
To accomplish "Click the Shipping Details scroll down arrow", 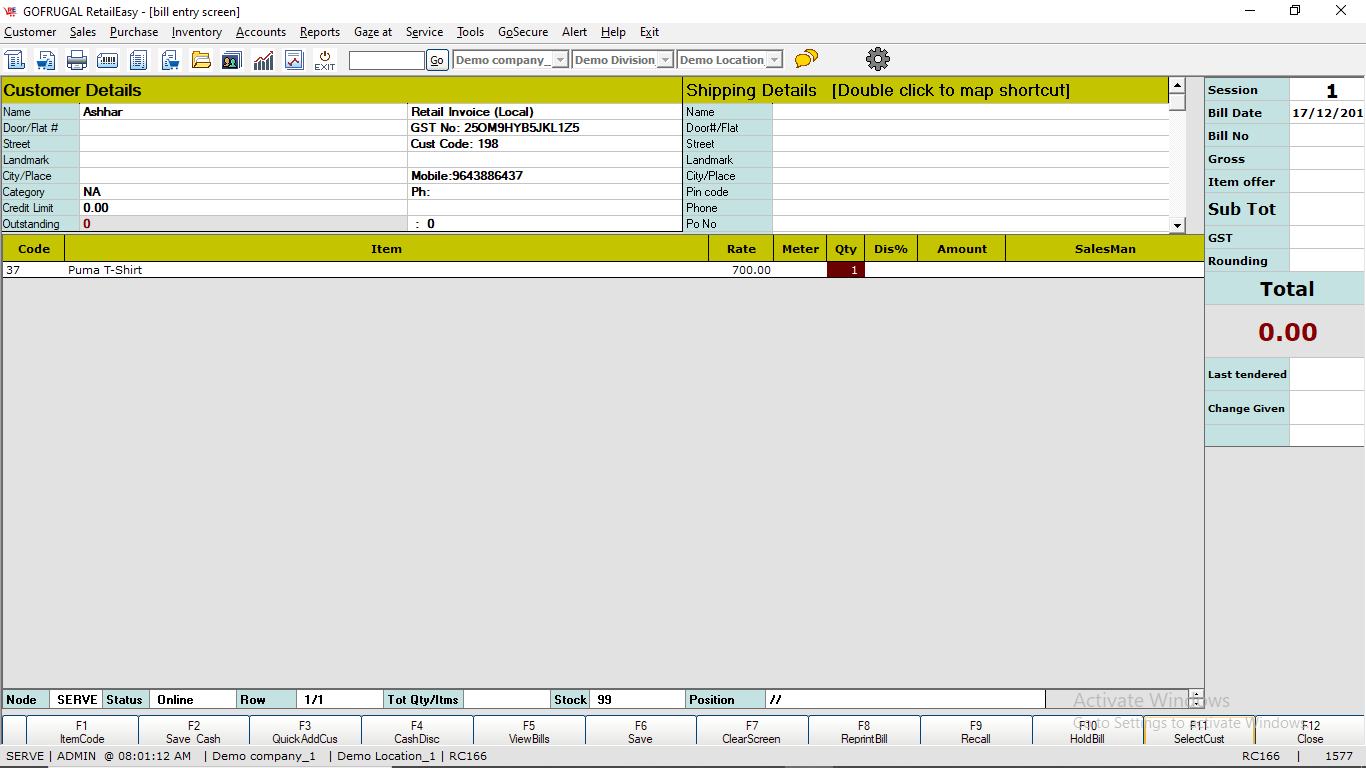I will [x=1177, y=225].
